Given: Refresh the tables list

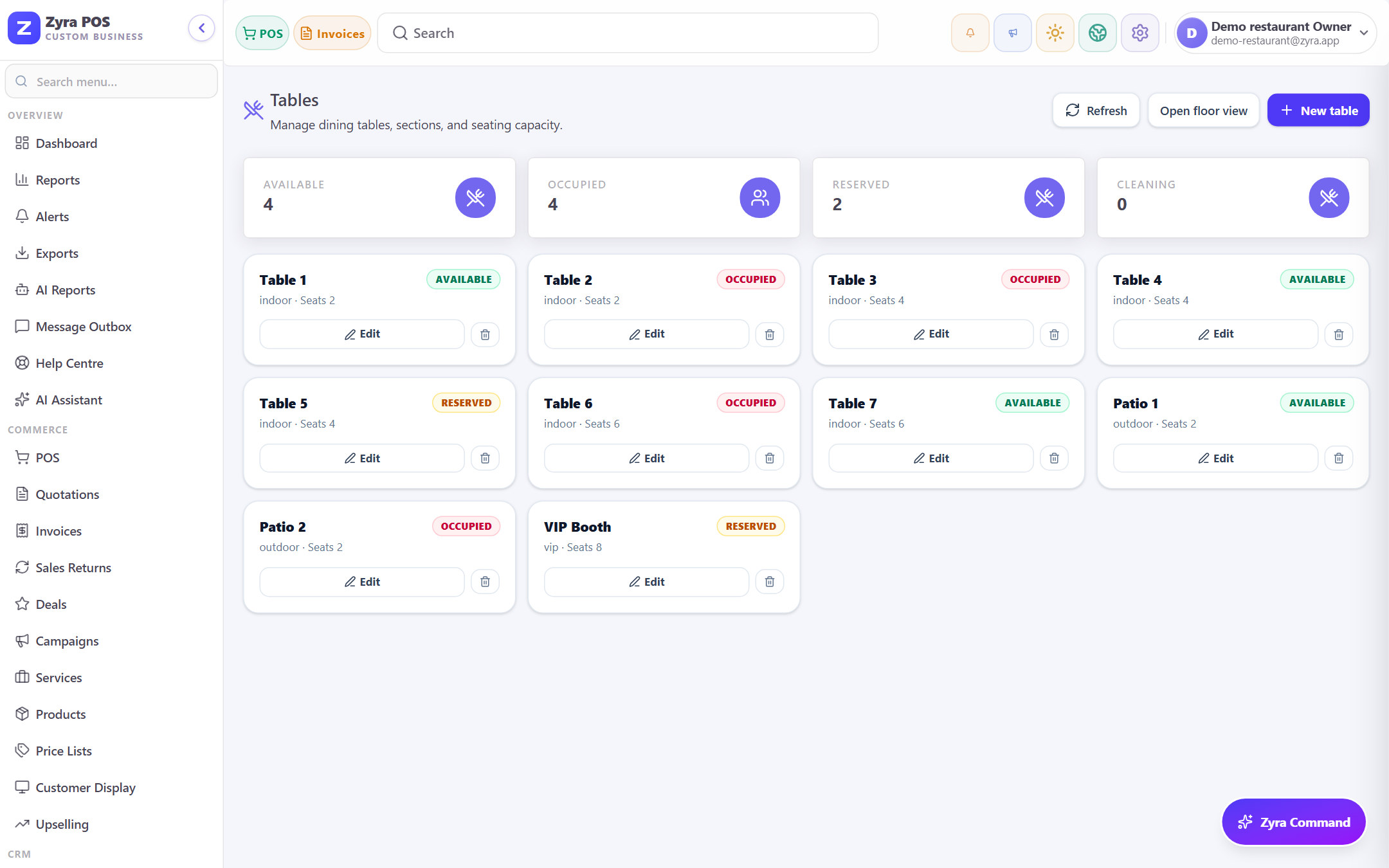Looking at the screenshot, I should point(1096,111).
